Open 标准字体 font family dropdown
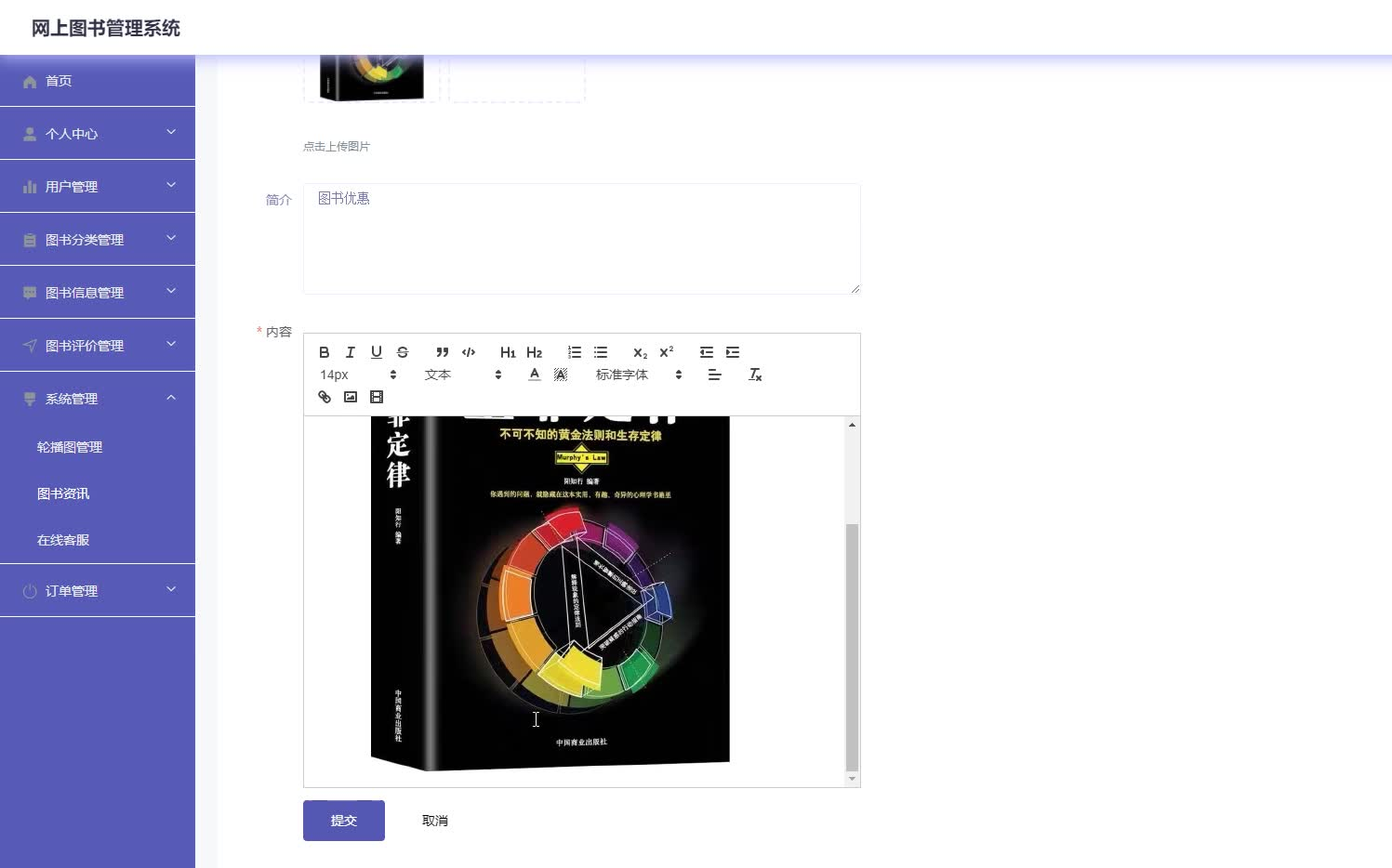 [639, 375]
